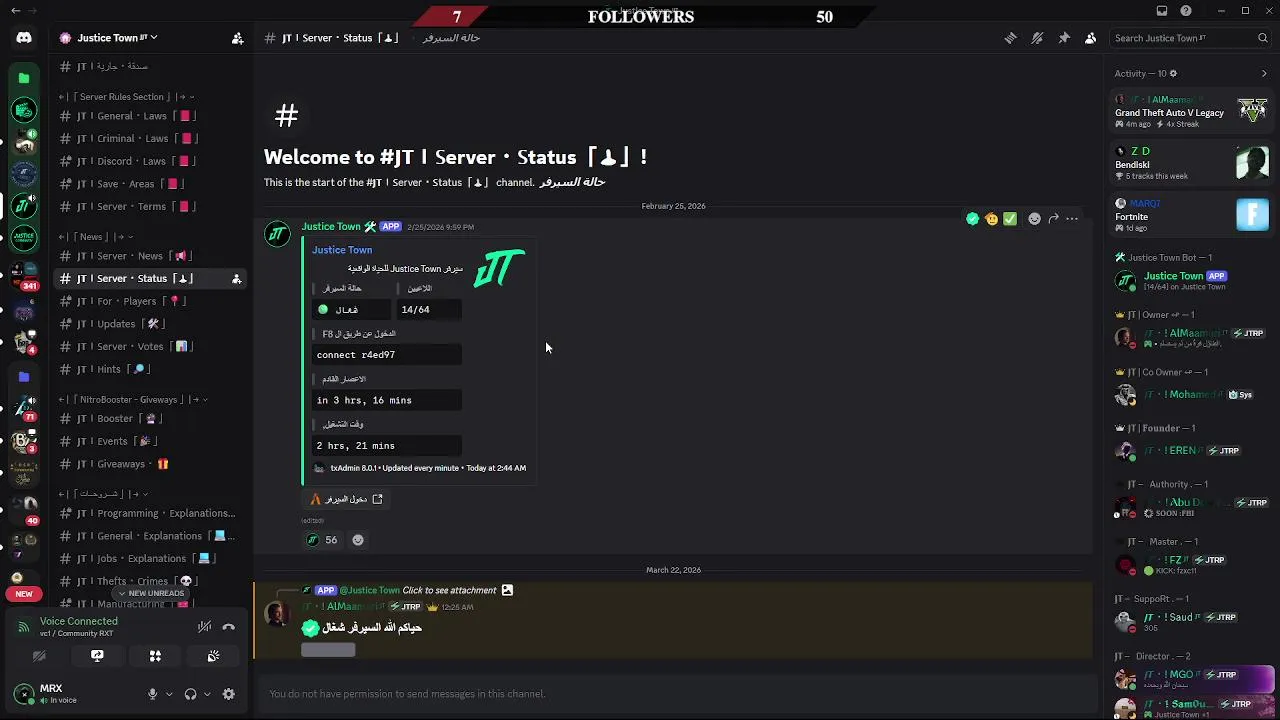Viewport: 1280px width, 720px height.
Task: Open User Settings gear
Action: pos(228,694)
